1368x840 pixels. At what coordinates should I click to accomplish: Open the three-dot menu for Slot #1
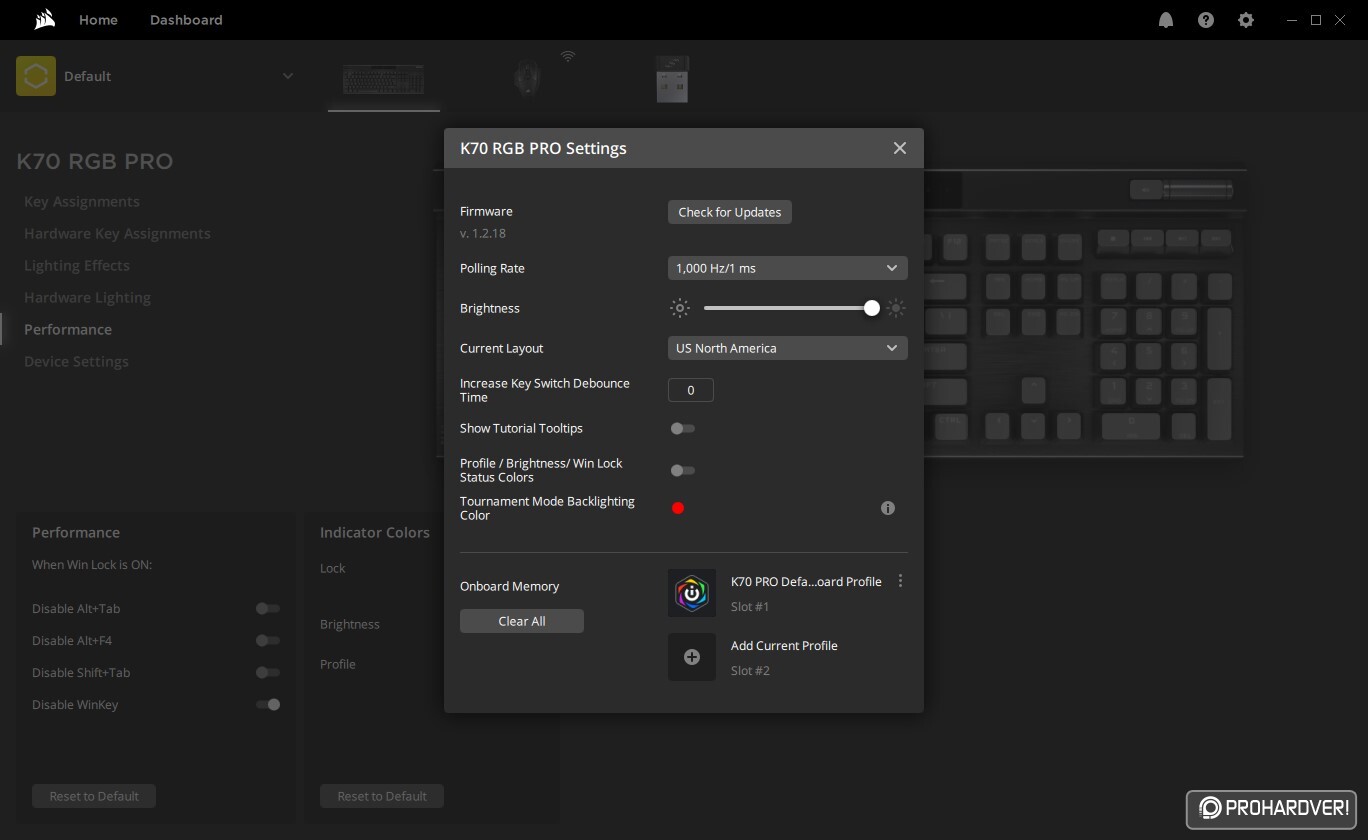click(901, 581)
